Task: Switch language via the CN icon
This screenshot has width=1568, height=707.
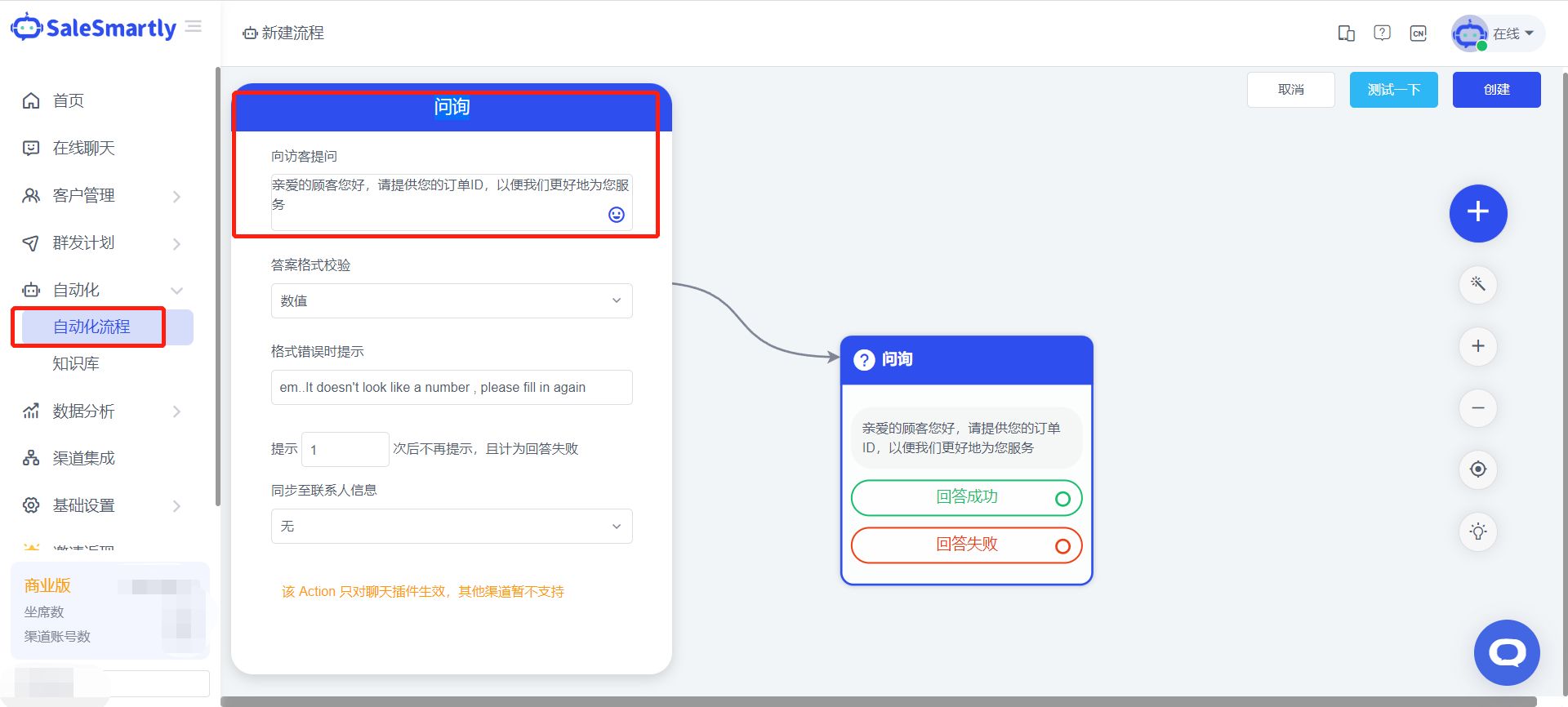Action: (1419, 33)
